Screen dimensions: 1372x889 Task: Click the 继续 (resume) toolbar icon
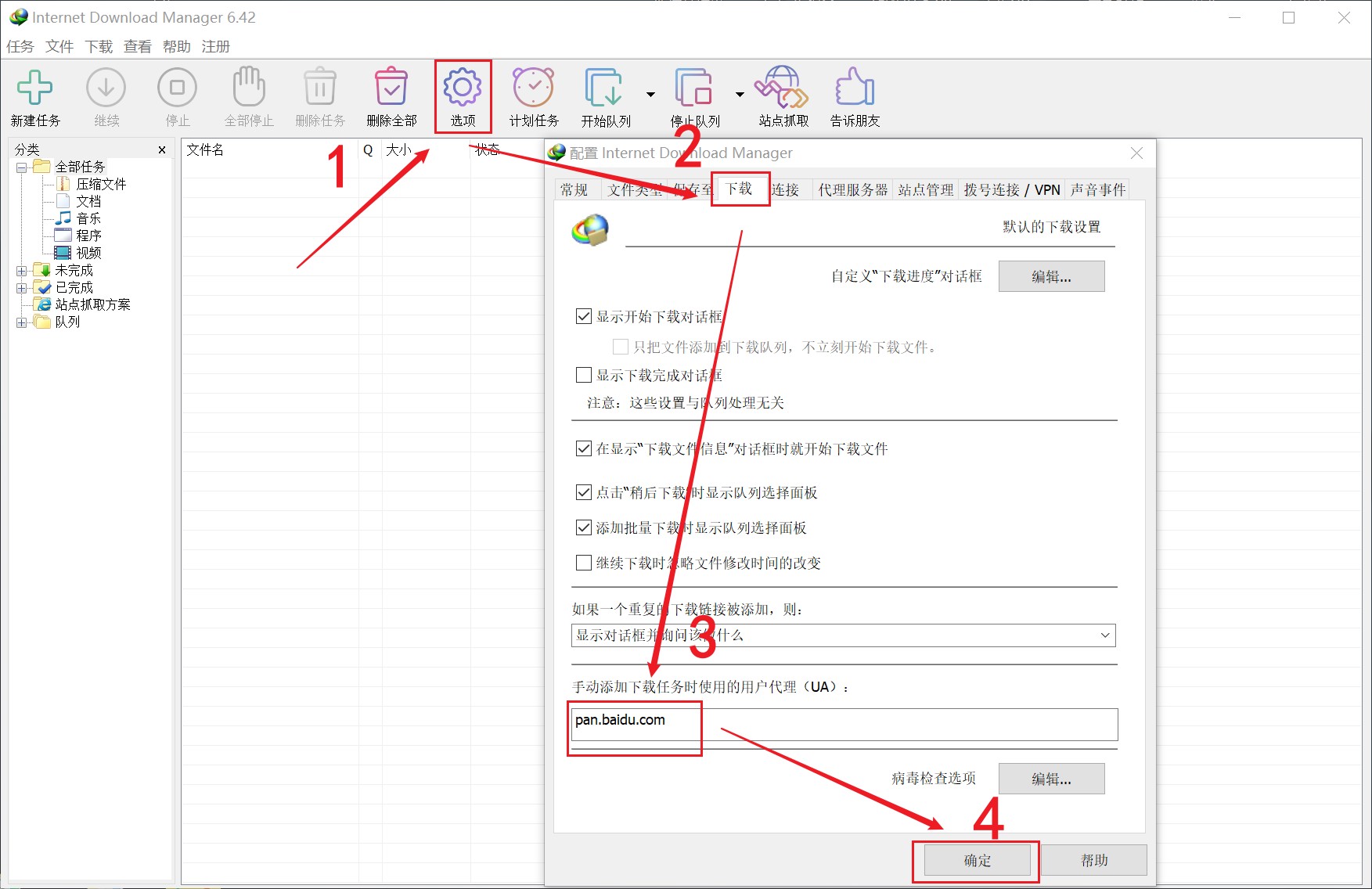click(x=106, y=88)
